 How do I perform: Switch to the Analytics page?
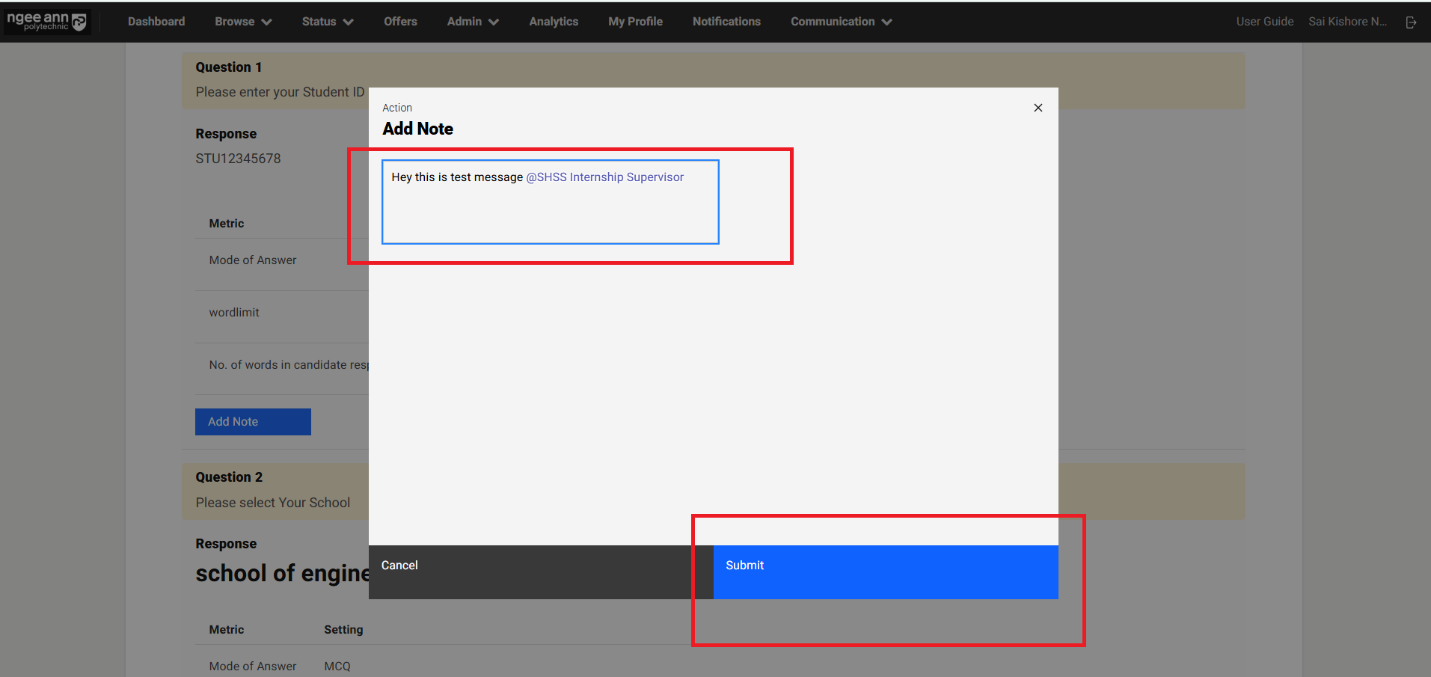(553, 22)
